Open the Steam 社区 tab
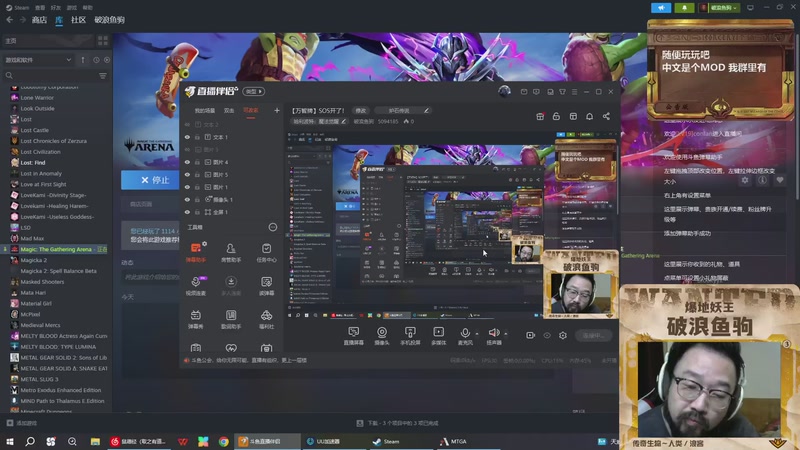800x450 pixels. point(79,20)
